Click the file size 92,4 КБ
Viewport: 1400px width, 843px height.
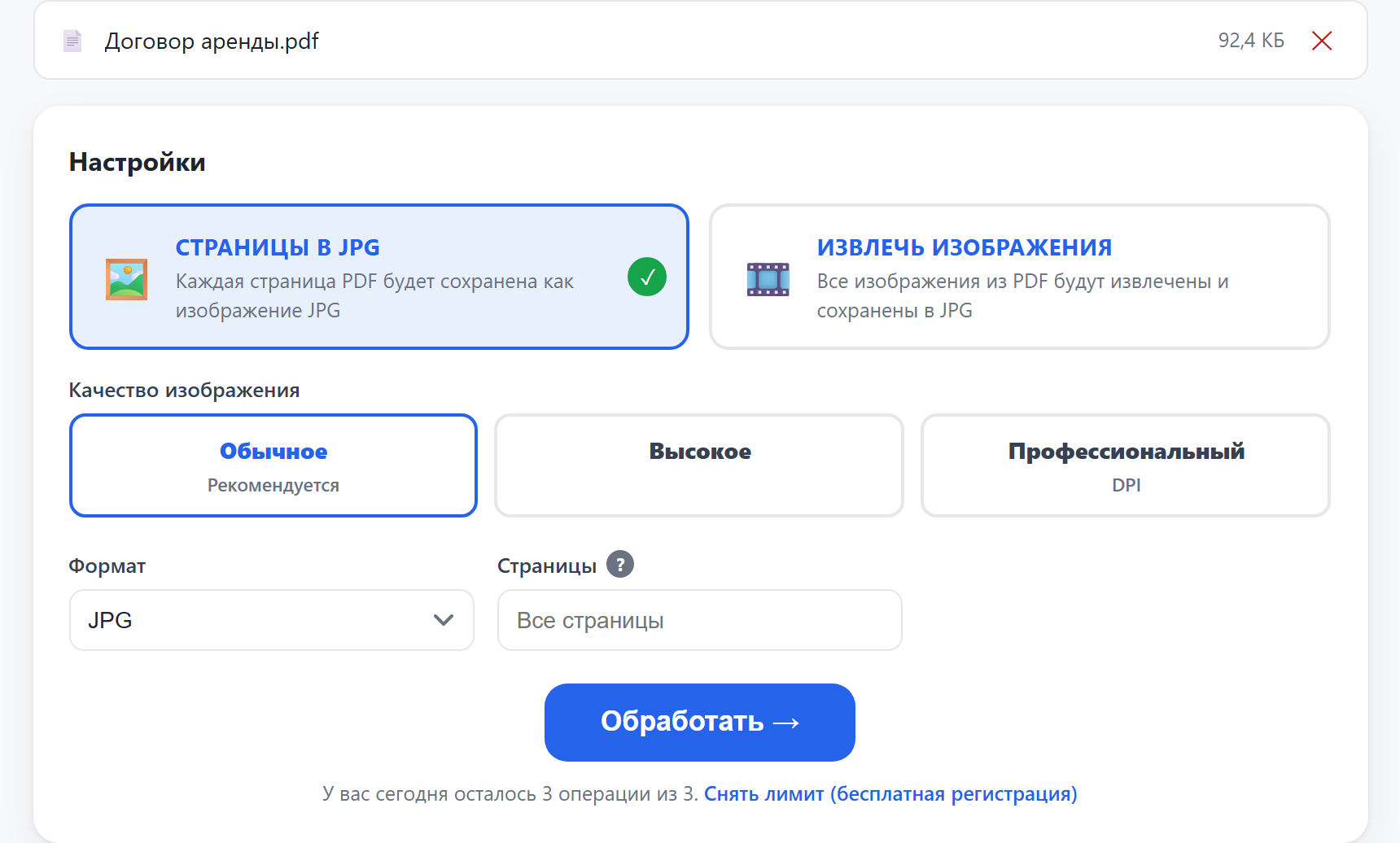[x=1251, y=41]
